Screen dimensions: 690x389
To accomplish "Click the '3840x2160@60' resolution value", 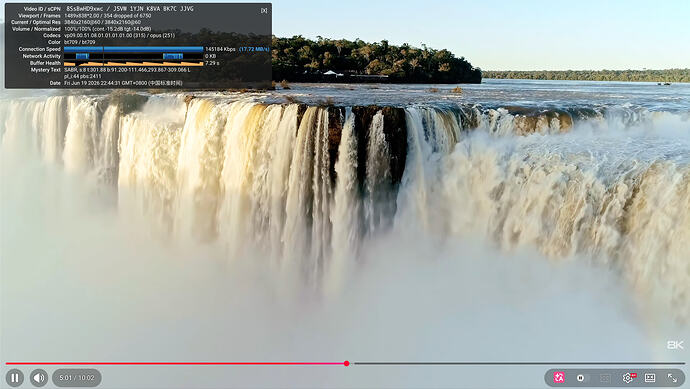I will click(x=81, y=22).
